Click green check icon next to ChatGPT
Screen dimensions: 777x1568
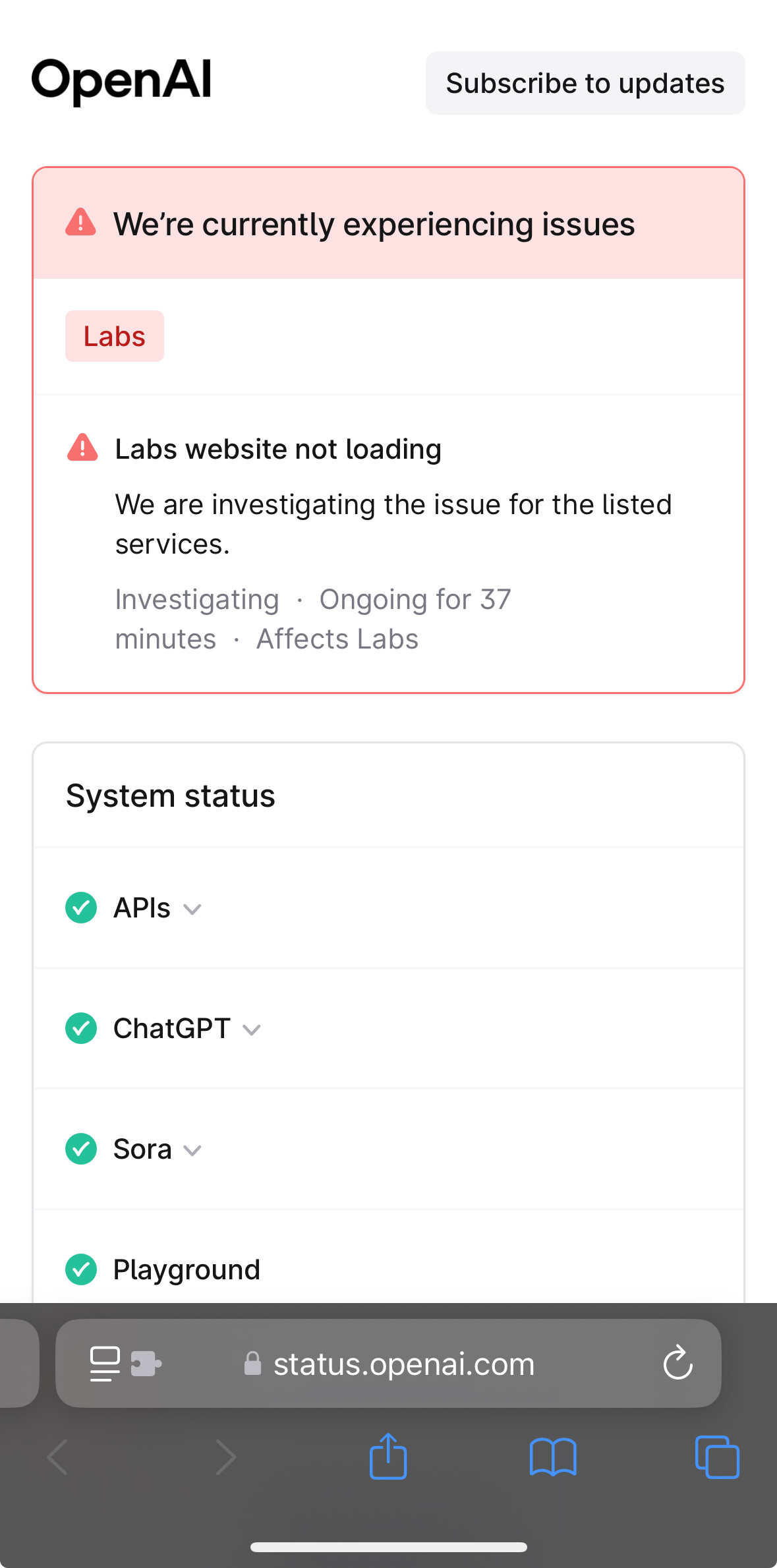[81, 1028]
